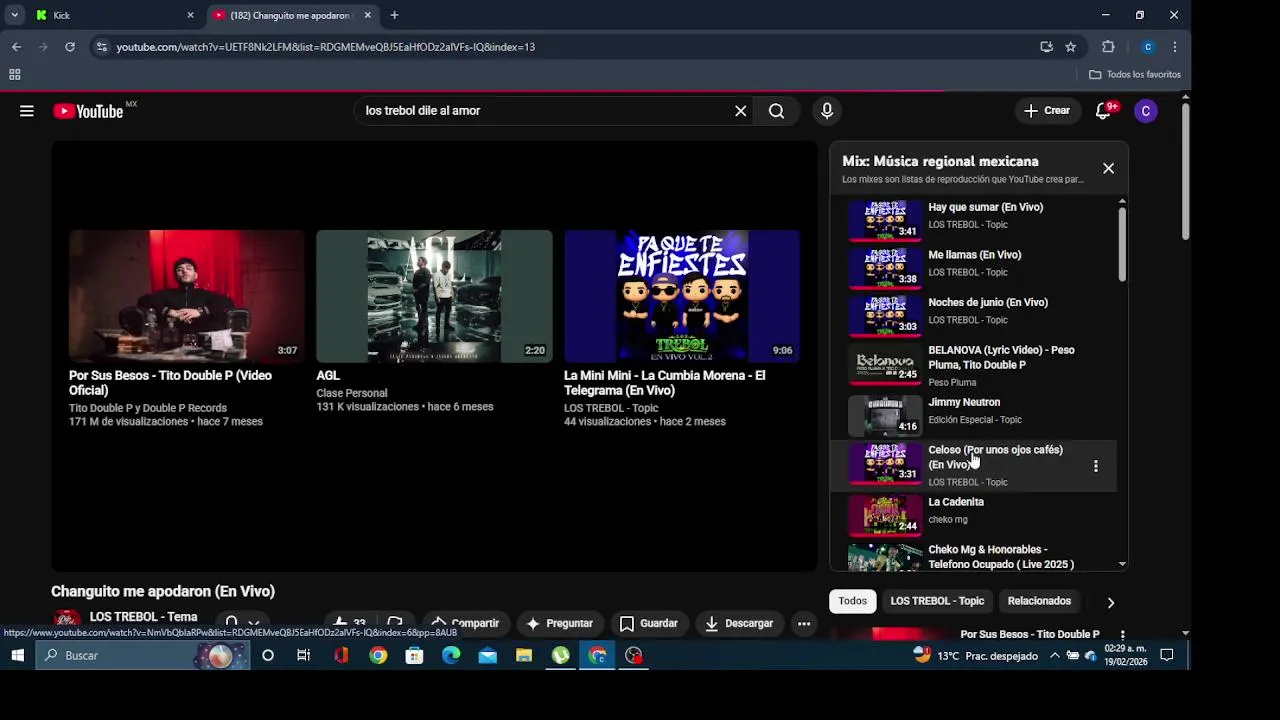Open the Chrome extensions puzzle icon
The image size is (1280, 720).
coord(1108,47)
